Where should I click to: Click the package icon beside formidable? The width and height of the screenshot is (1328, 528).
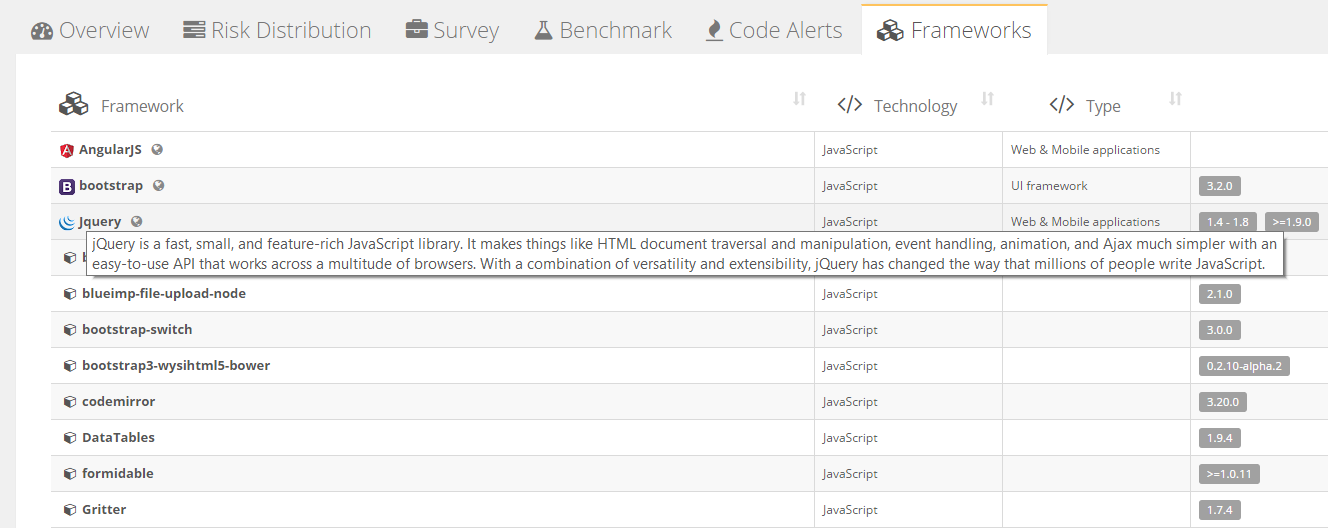70,474
